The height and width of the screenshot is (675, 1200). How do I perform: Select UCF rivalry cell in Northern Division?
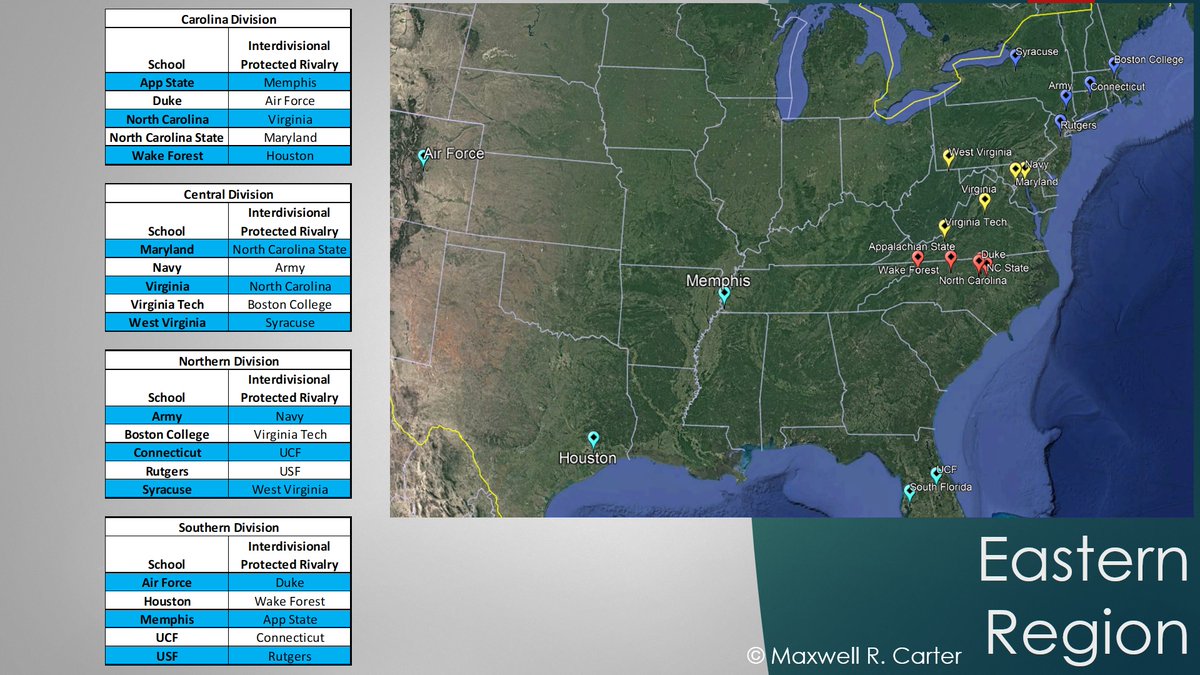click(x=290, y=452)
